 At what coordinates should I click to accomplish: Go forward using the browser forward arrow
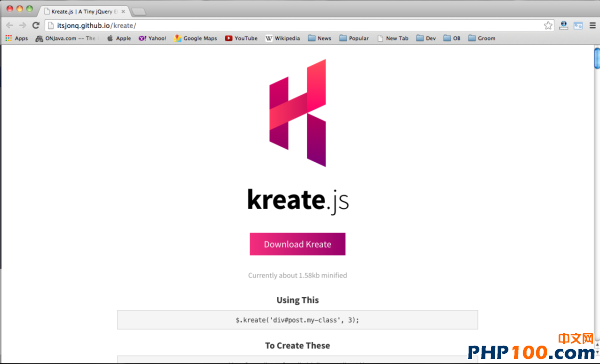click(x=23, y=25)
